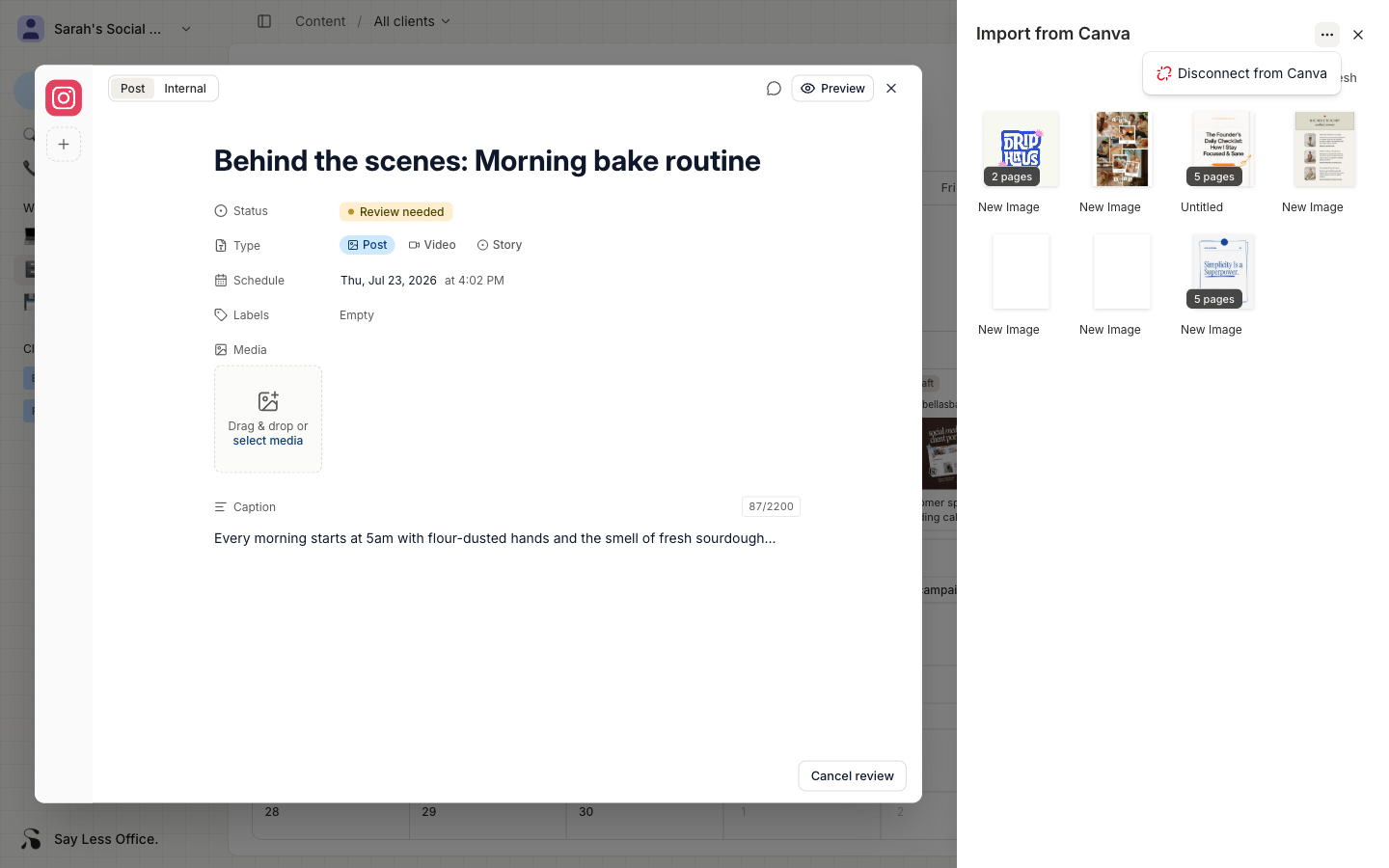
Task: Select the Post content type
Action: point(368,245)
